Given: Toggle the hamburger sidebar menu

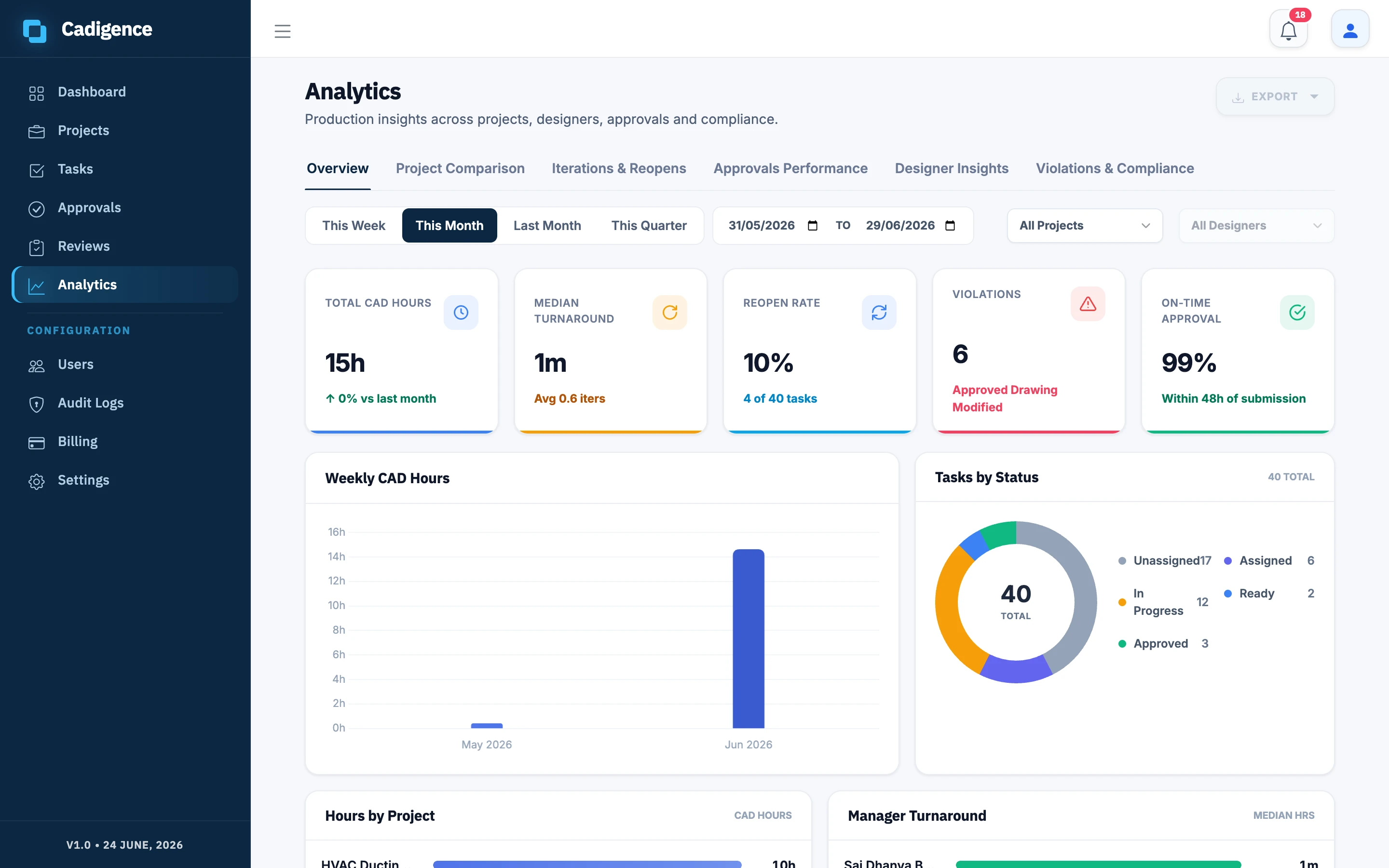Looking at the screenshot, I should 283,31.
